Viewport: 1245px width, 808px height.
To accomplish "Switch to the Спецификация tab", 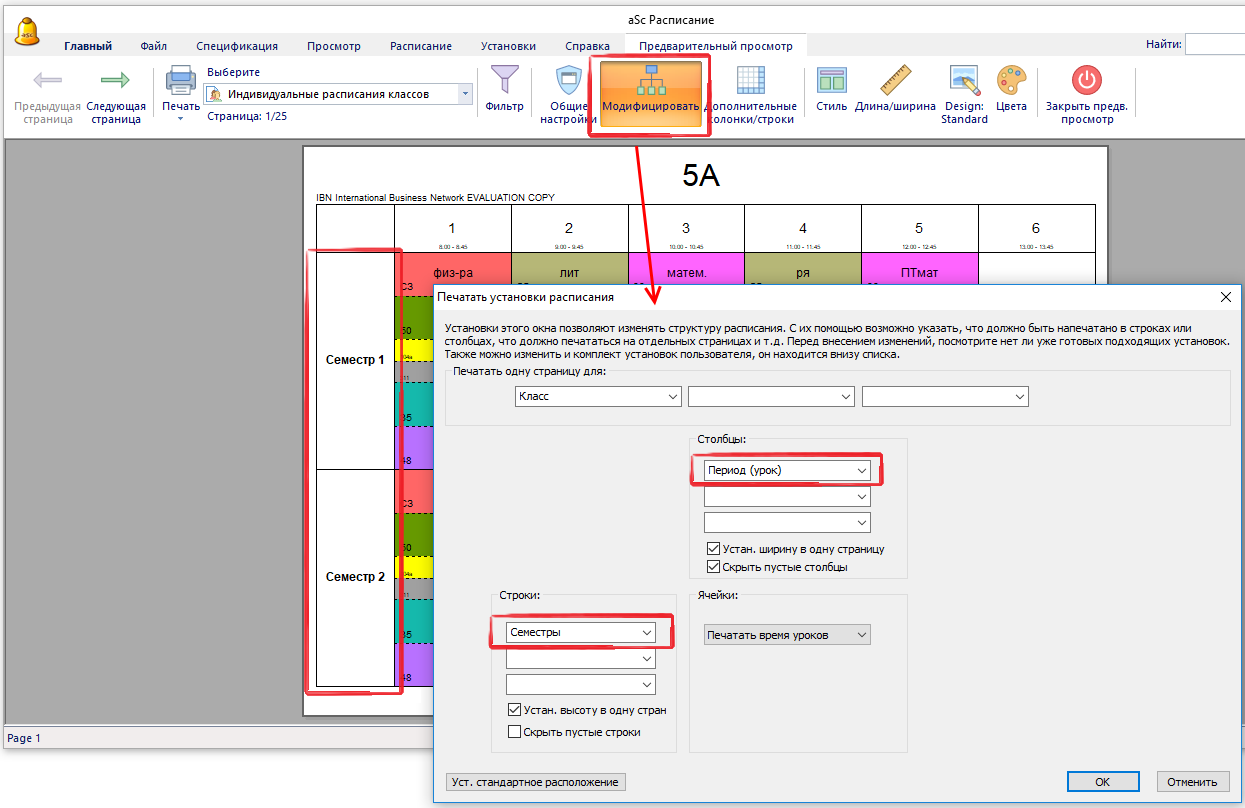I will coord(237,46).
